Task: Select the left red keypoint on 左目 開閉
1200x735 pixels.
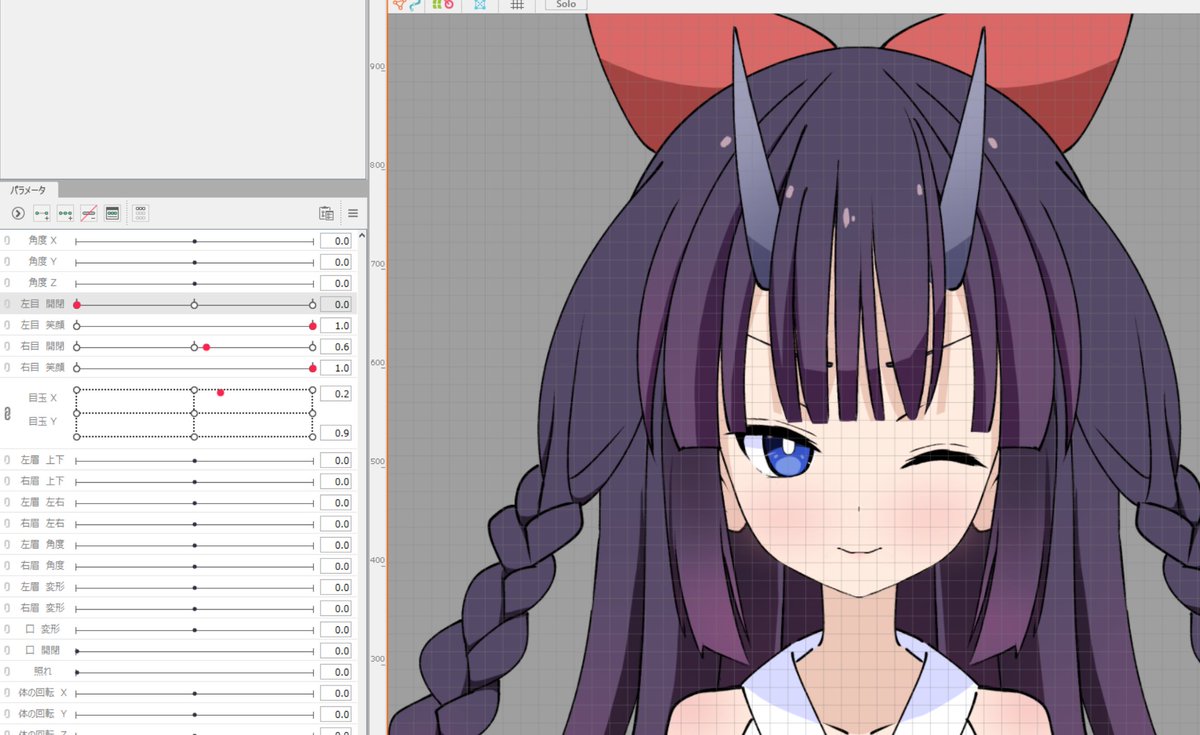Action: [77, 304]
